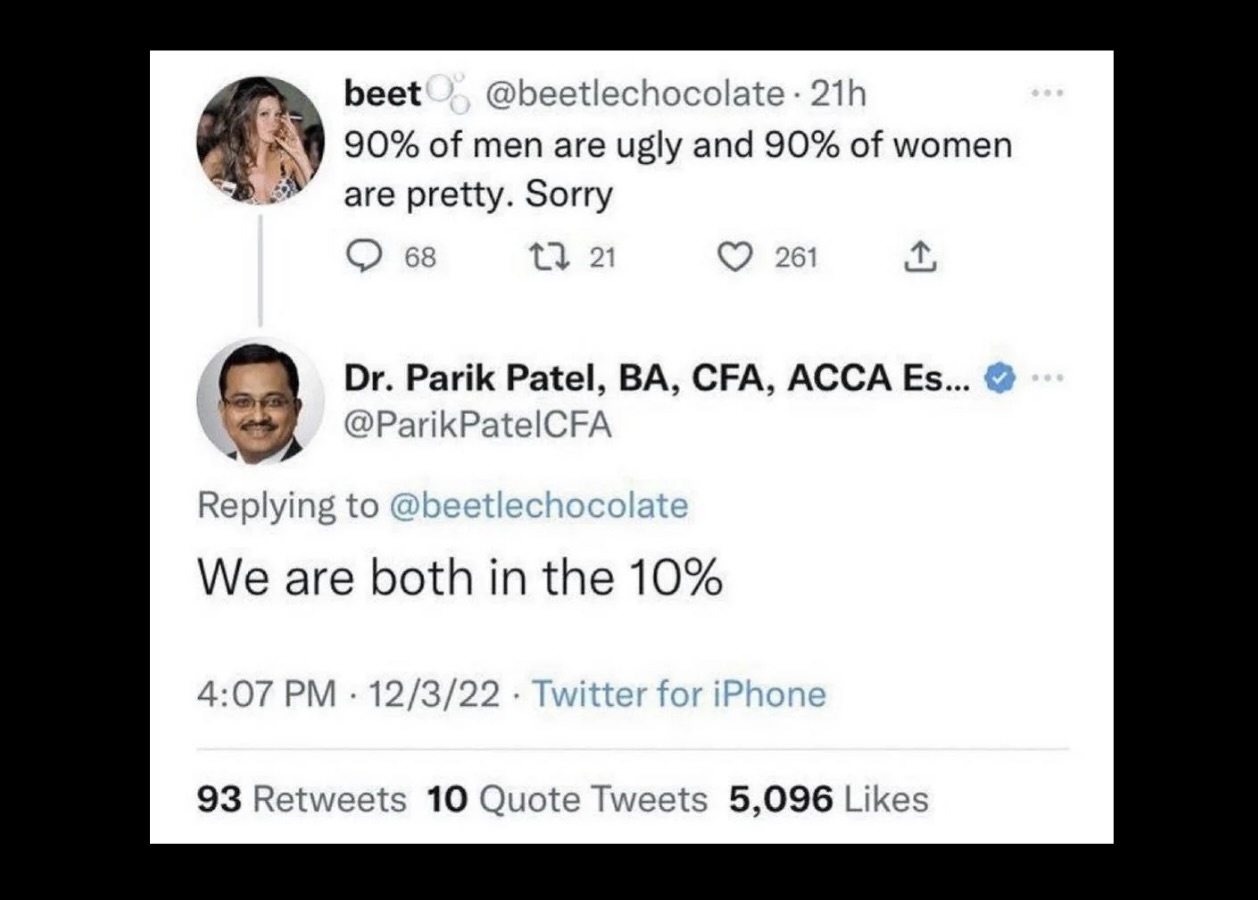
Task: Like the tweet with the heart icon
Action: pyautogui.click(x=735, y=258)
